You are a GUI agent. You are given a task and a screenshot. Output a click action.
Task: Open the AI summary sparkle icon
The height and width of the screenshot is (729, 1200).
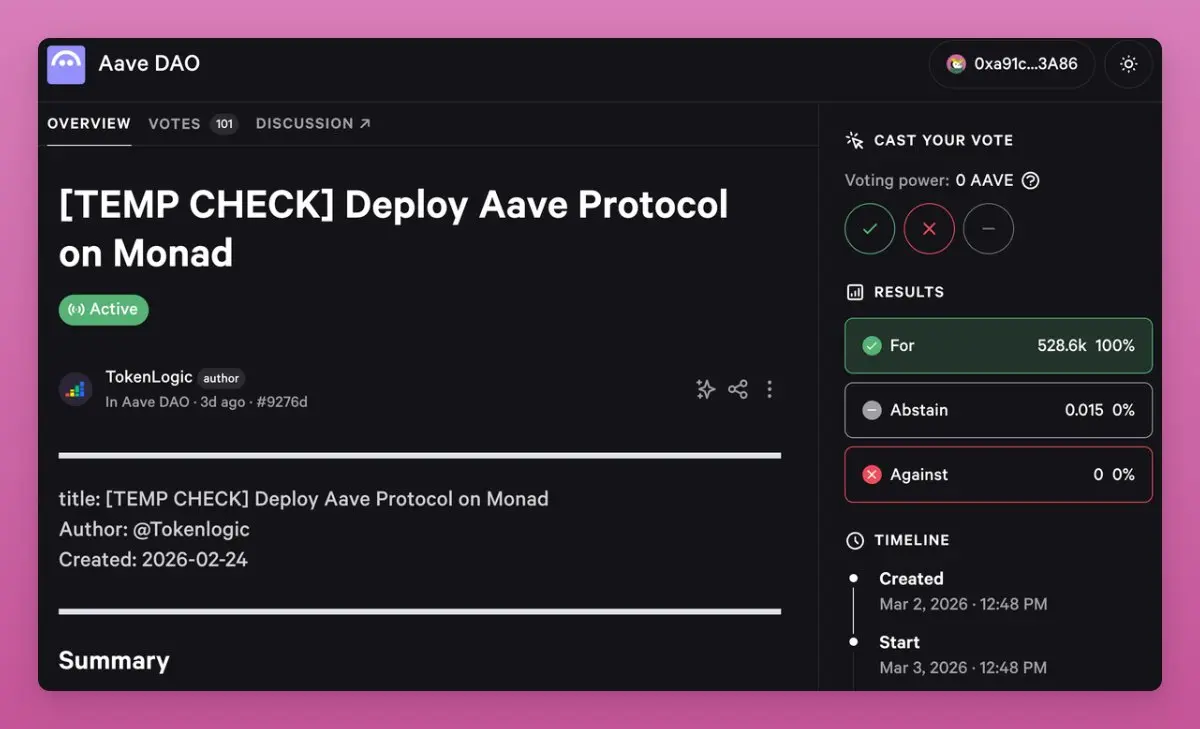(706, 389)
